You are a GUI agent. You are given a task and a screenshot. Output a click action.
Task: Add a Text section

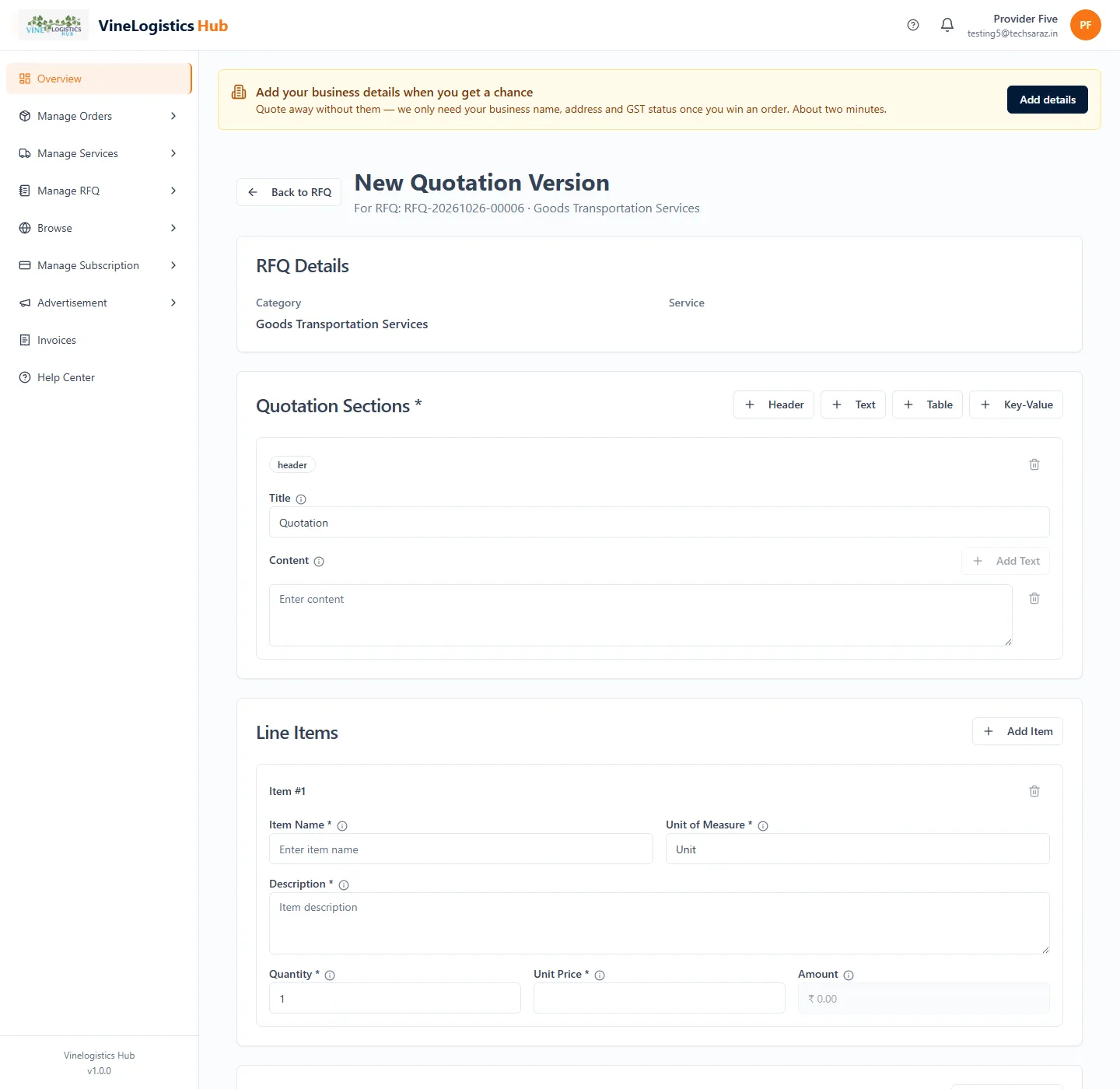[x=853, y=404]
